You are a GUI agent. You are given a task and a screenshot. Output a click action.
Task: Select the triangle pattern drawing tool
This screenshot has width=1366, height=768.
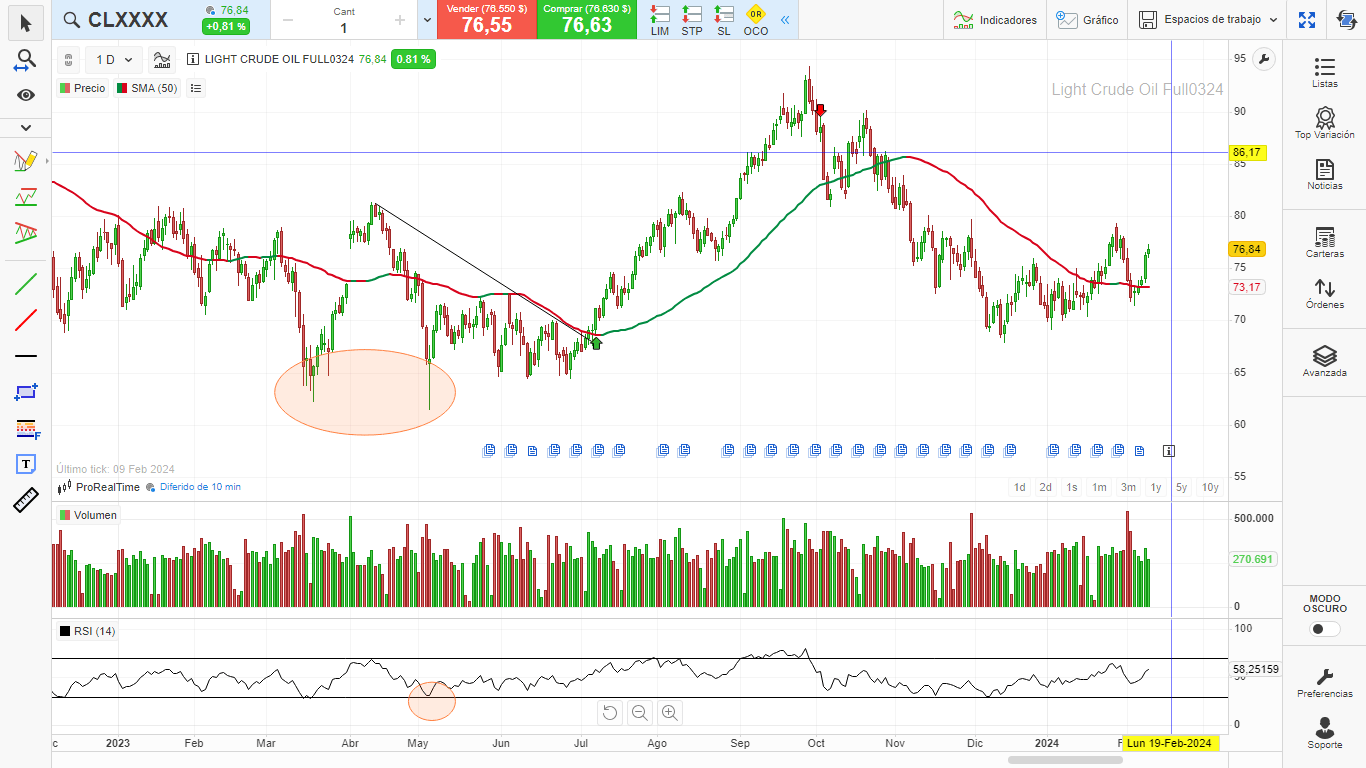26,233
